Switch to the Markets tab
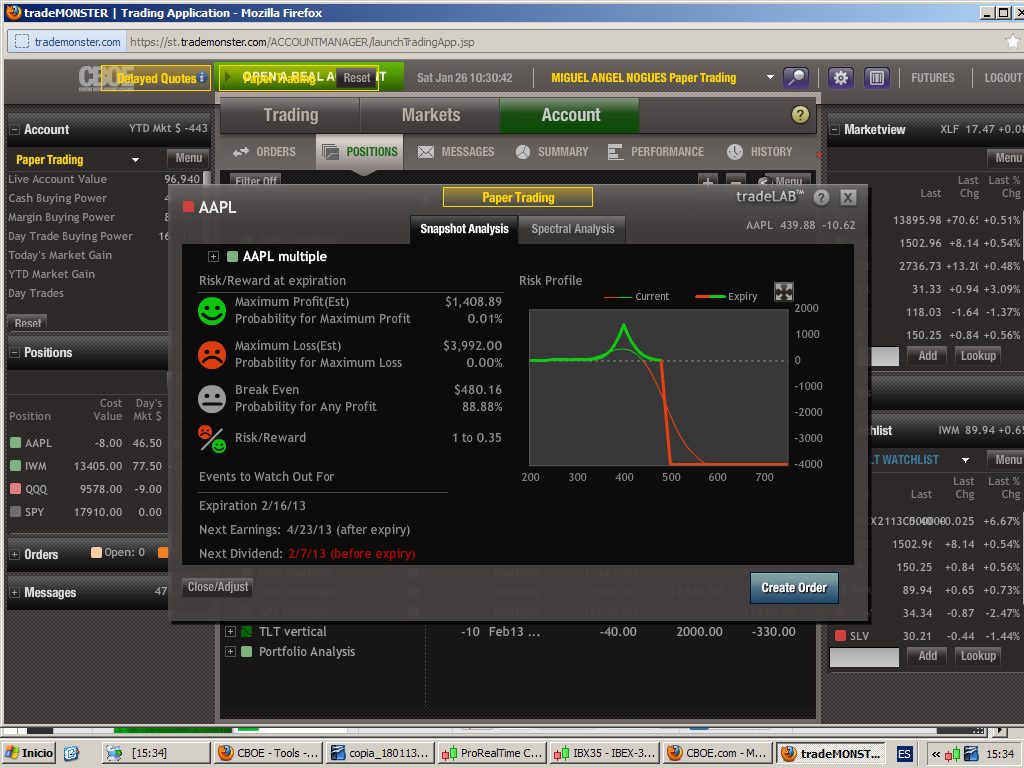This screenshot has height=768, width=1024. [430, 115]
